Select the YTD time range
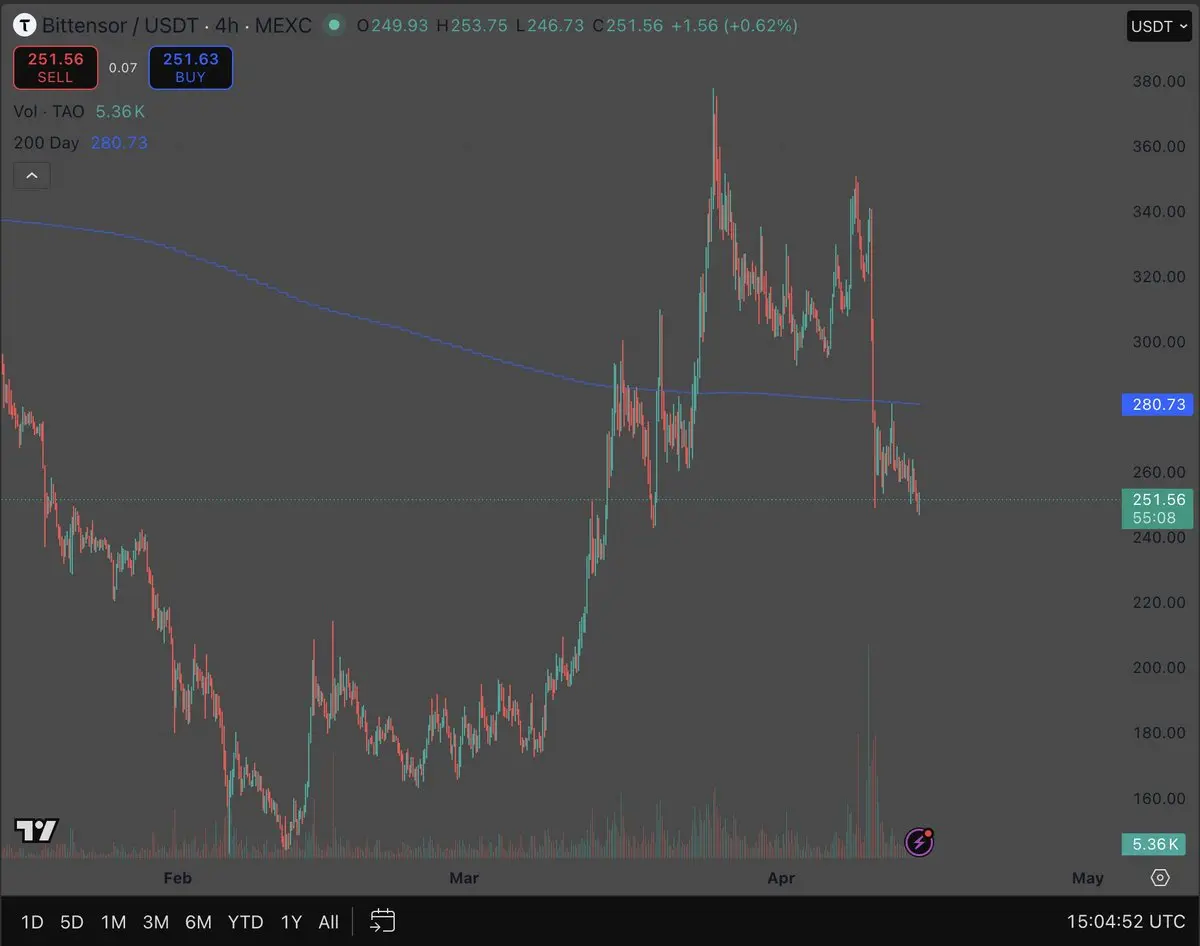The width and height of the screenshot is (1200, 946). point(246,922)
